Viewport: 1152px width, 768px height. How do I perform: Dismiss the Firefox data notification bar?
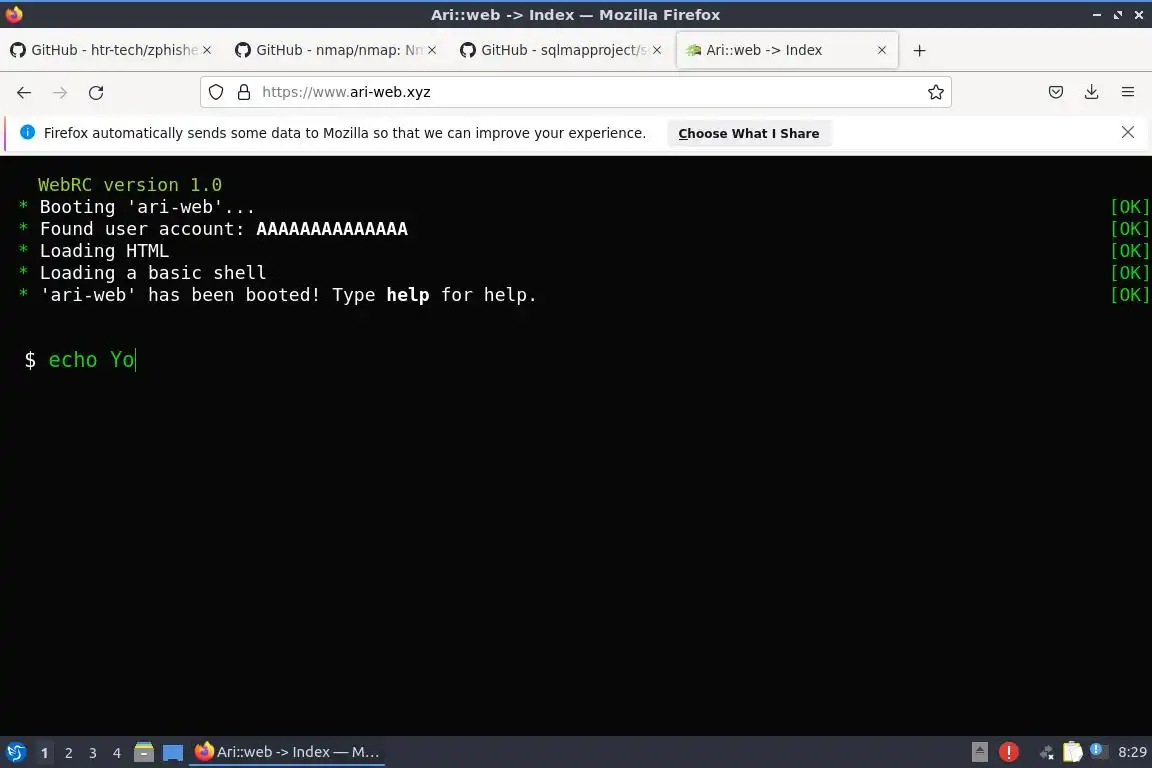click(x=1128, y=132)
